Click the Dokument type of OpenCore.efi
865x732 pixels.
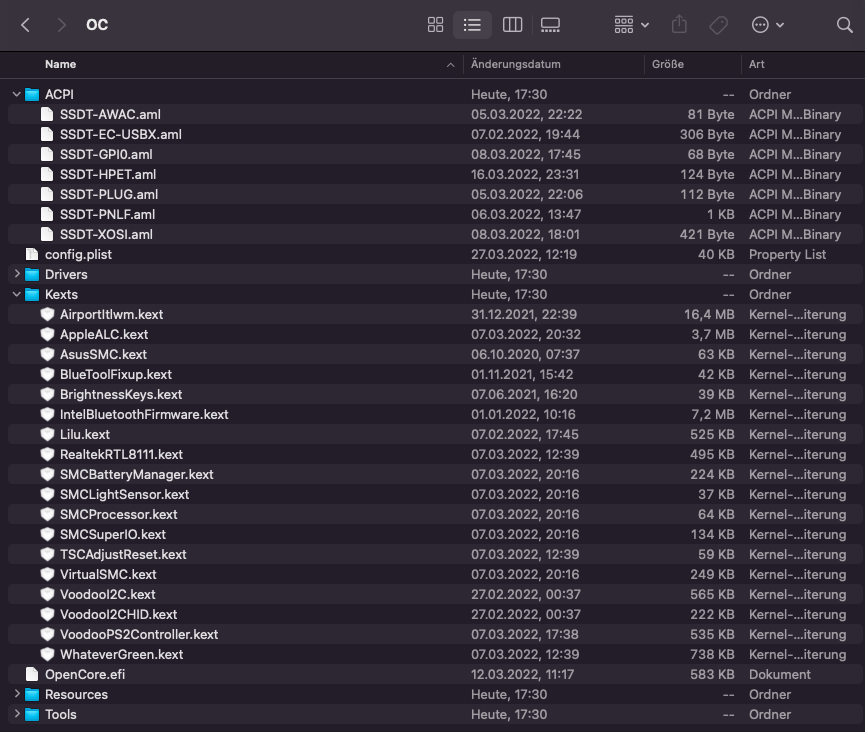click(x=779, y=674)
